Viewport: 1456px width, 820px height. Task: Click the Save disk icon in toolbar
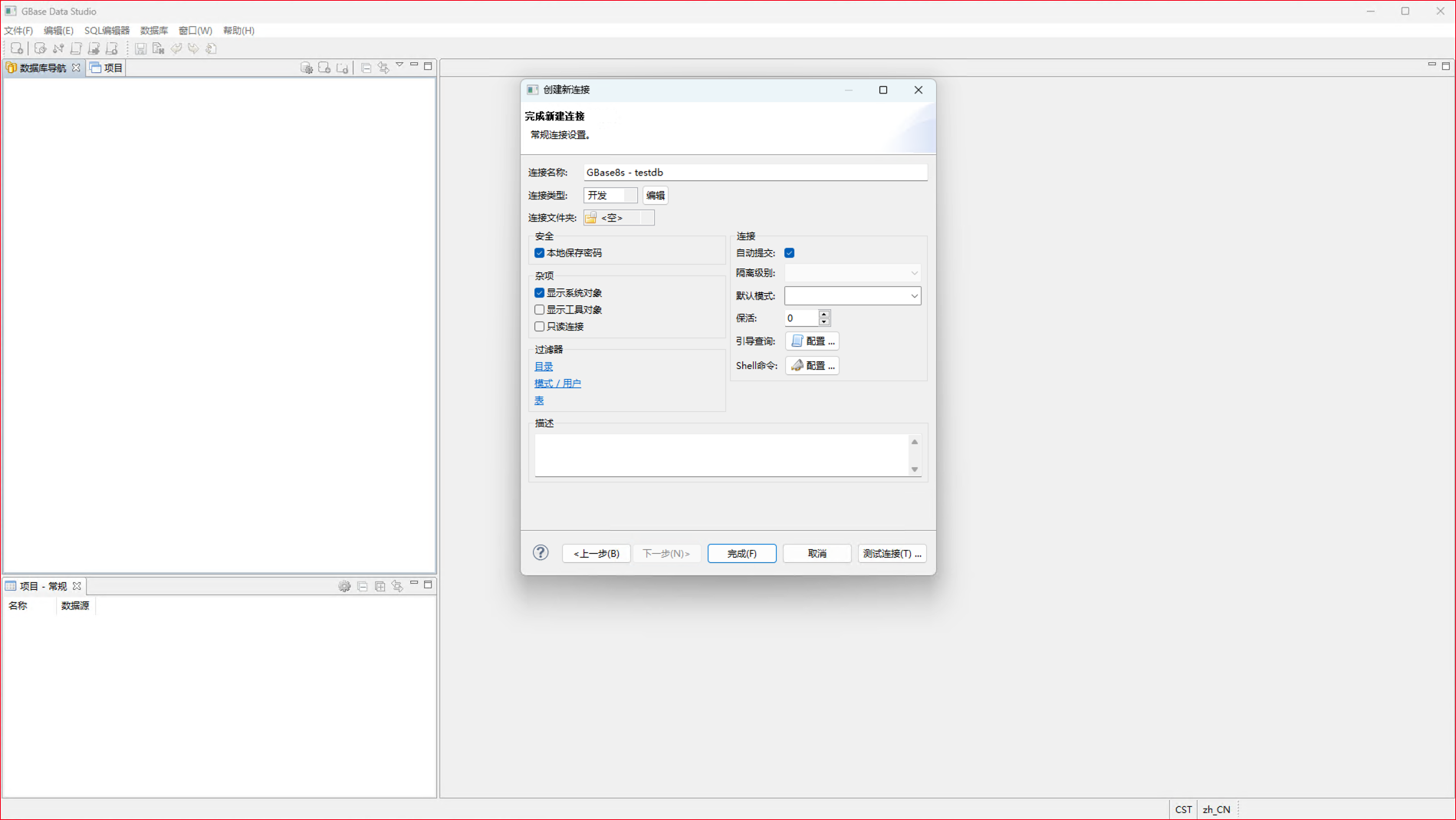(x=141, y=48)
